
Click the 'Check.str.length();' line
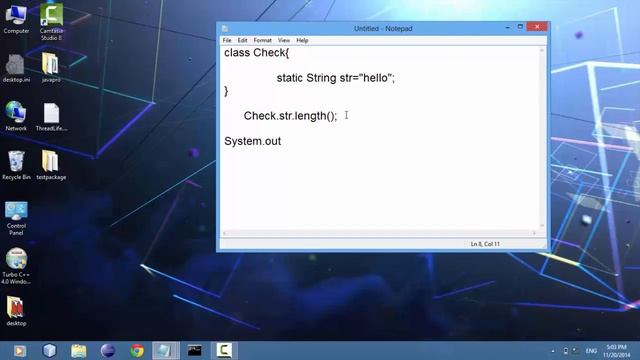coord(290,116)
